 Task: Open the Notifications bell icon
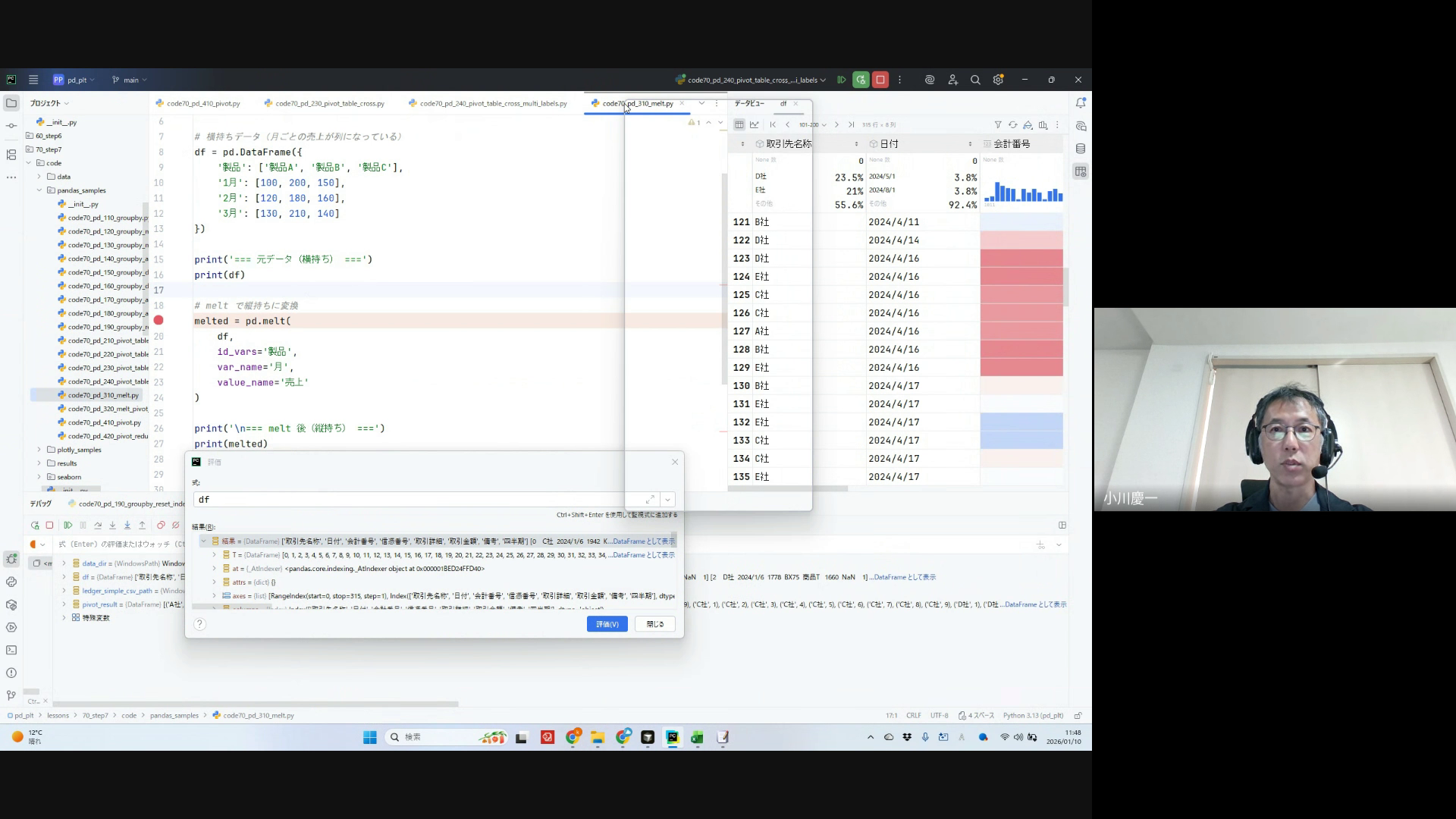point(1081,103)
